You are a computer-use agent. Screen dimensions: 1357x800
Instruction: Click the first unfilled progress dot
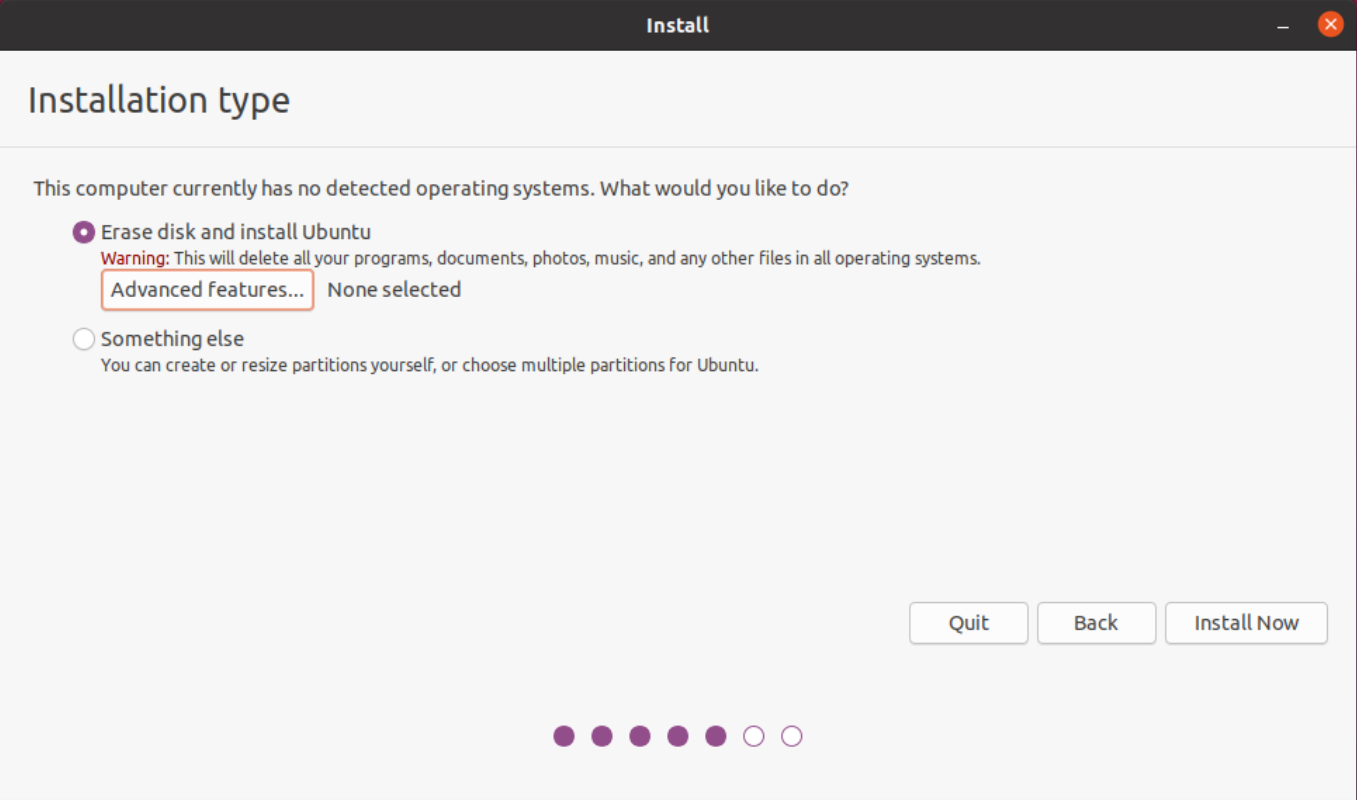pyautogui.click(x=754, y=735)
